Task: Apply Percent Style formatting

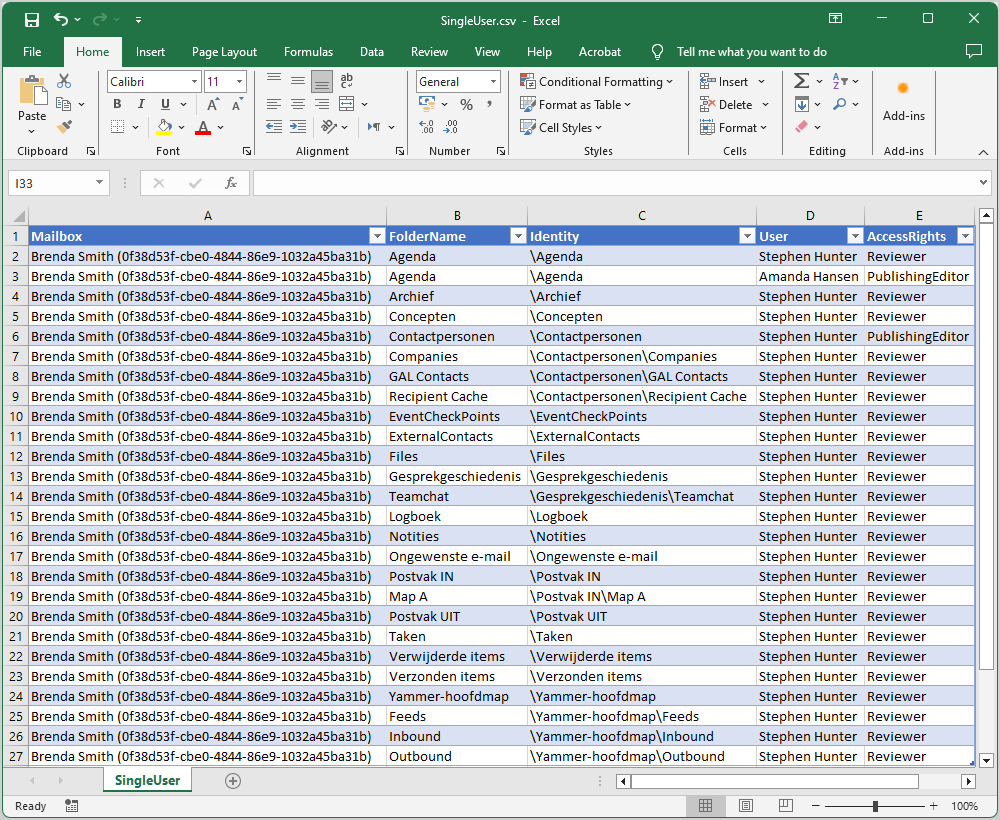Action: pyautogui.click(x=467, y=104)
